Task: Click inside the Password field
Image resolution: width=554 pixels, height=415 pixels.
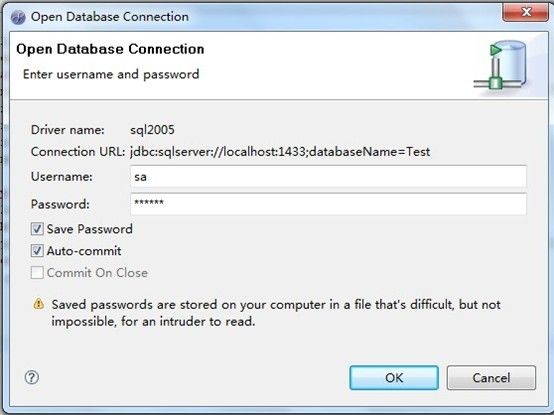Action: click(x=328, y=204)
